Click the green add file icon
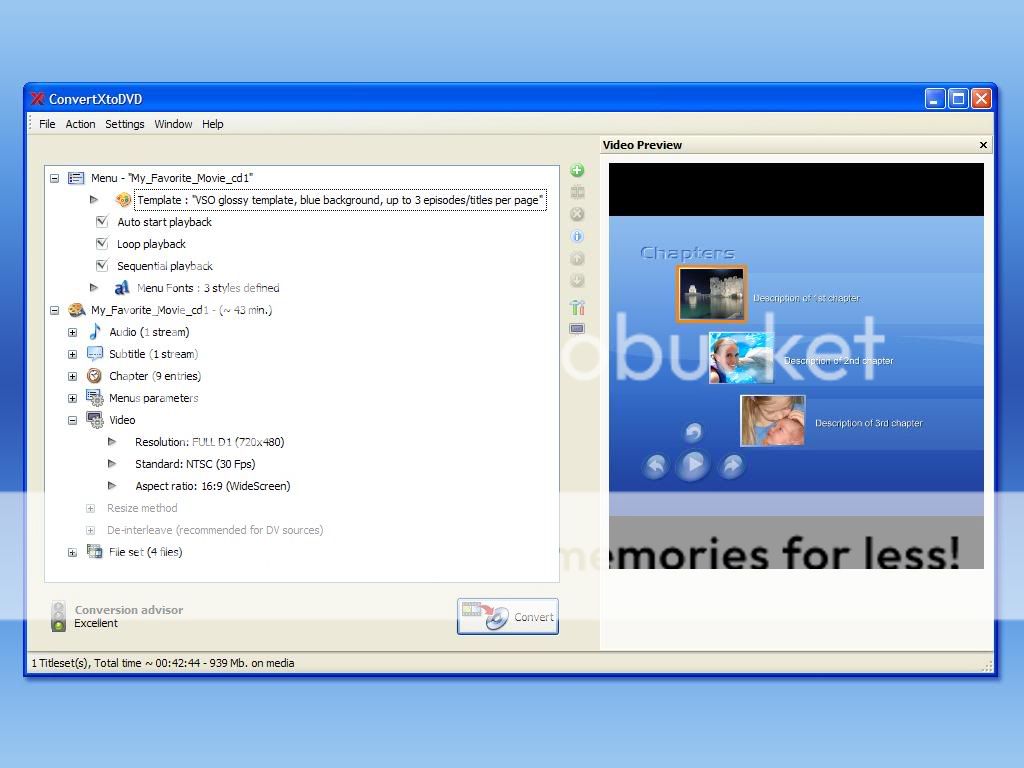The width and height of the screenshot is (1024, 768). [577, 170]
